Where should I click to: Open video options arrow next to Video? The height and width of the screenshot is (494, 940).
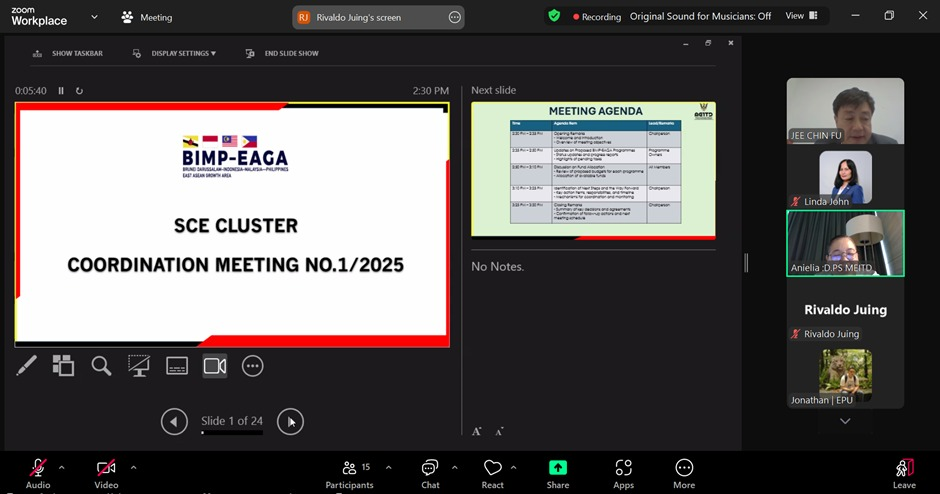click(x=133, y=468)
